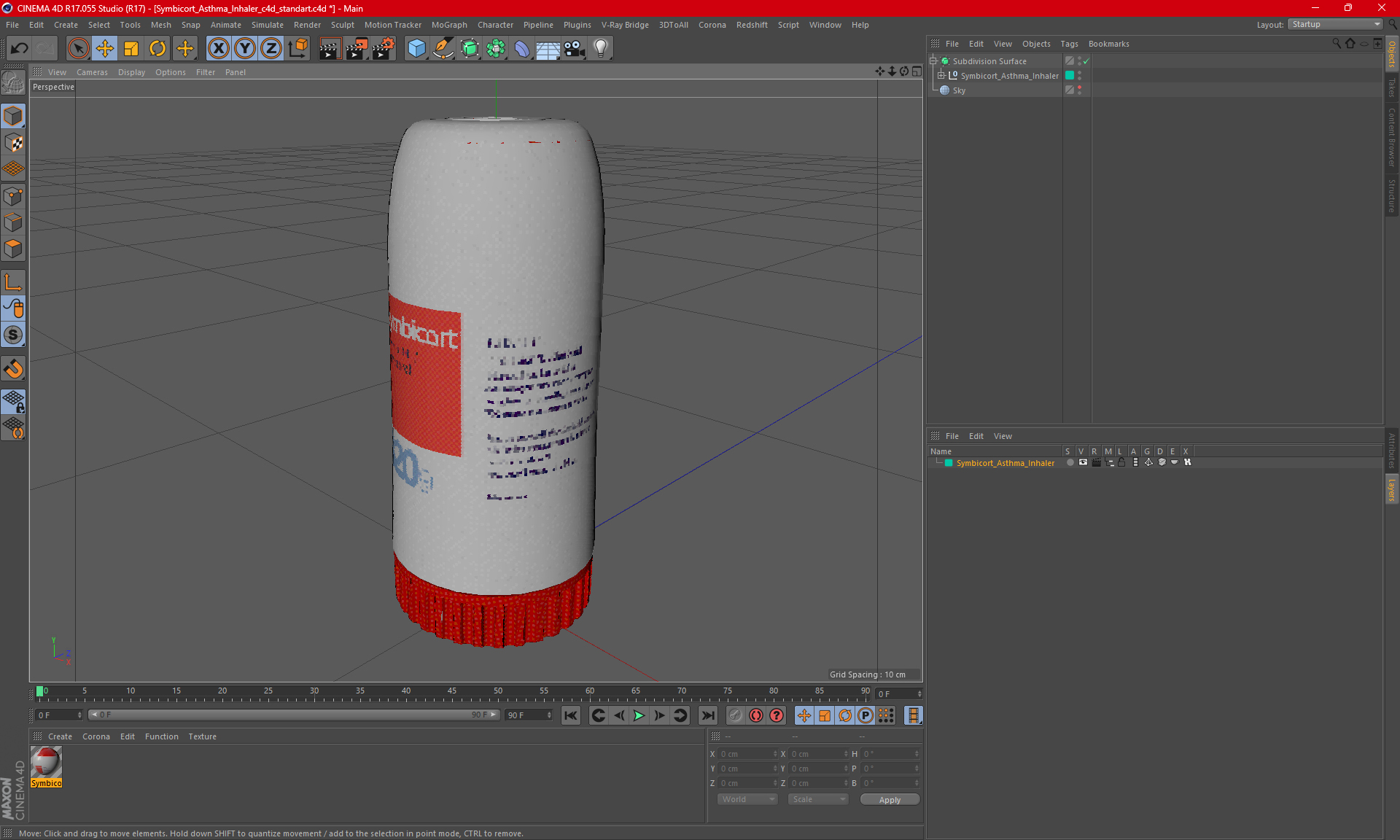The width and height of the screenshot is (1400, 840).
Task: Add a Light object
Action: pyautogui.click(x=601, y=49)
